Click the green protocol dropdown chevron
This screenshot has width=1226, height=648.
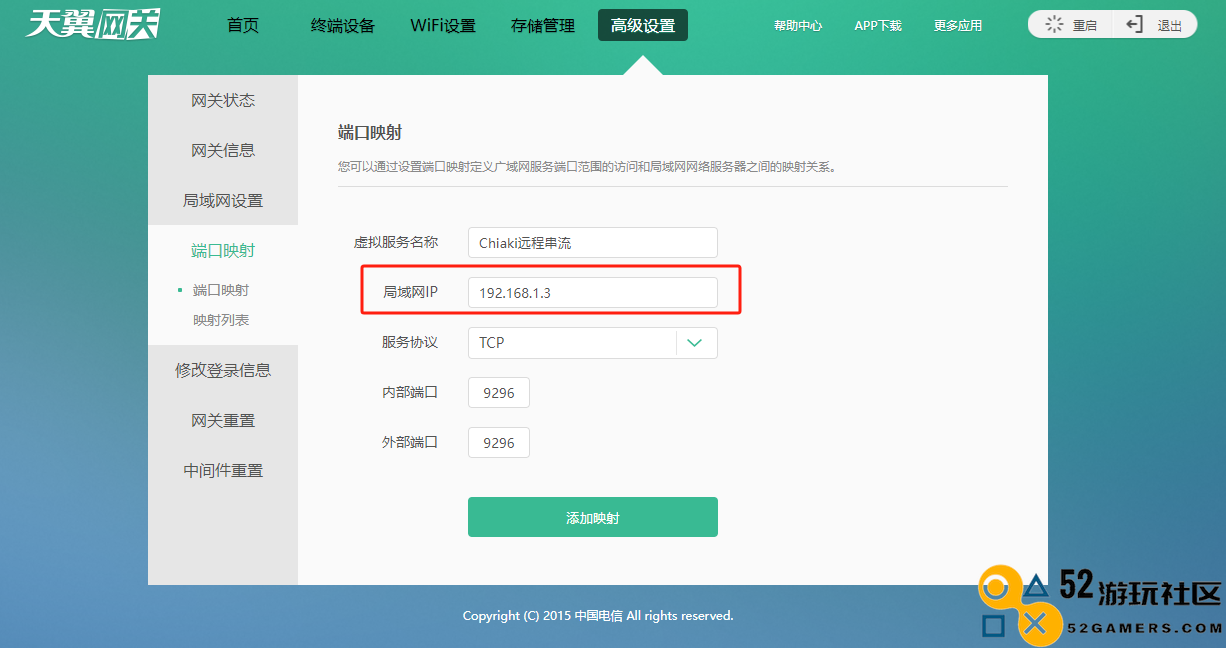point(696,343)
